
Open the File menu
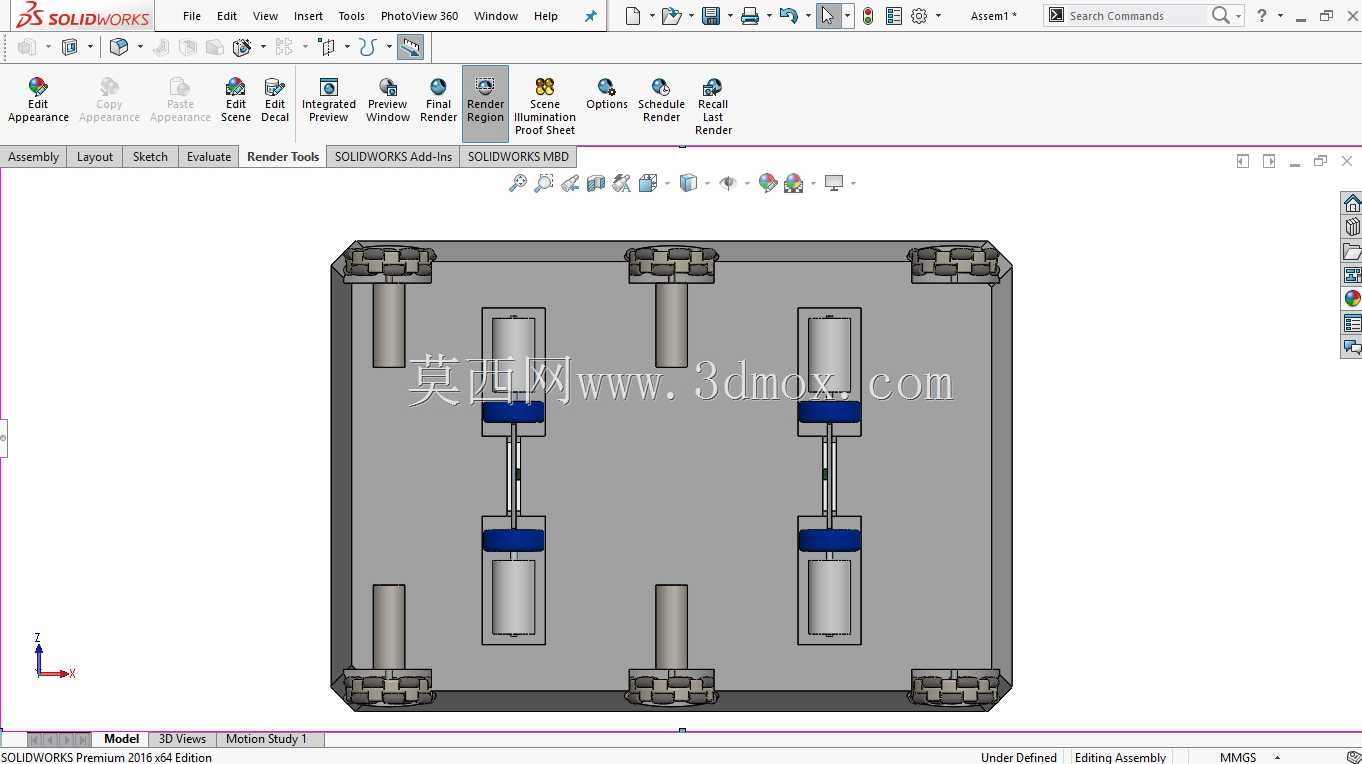tap(192, 16)
